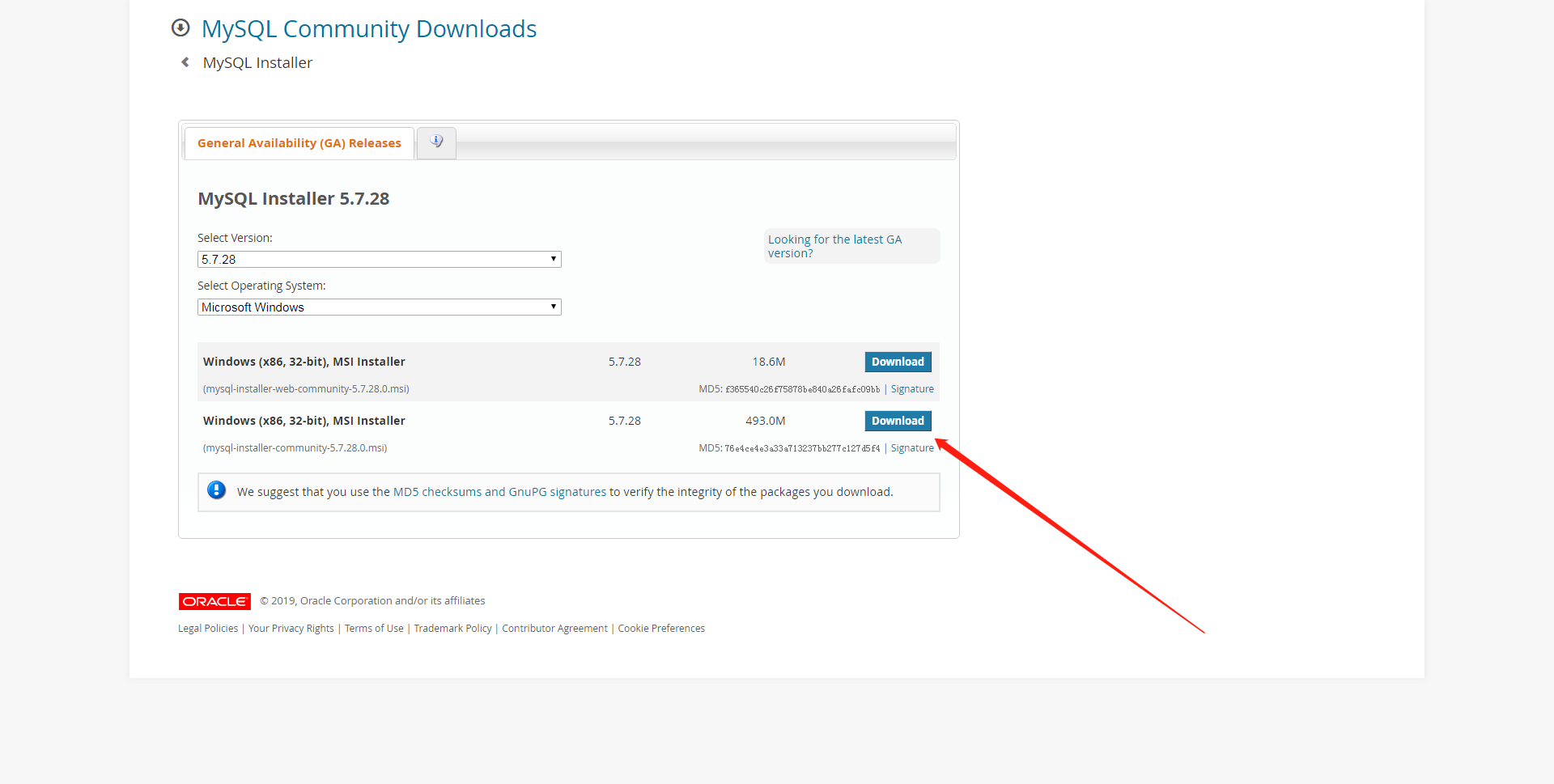This screenshot has width=1554, height=784.
Task: Open Signature link for the web-community installer
Action: pos(912,389)
